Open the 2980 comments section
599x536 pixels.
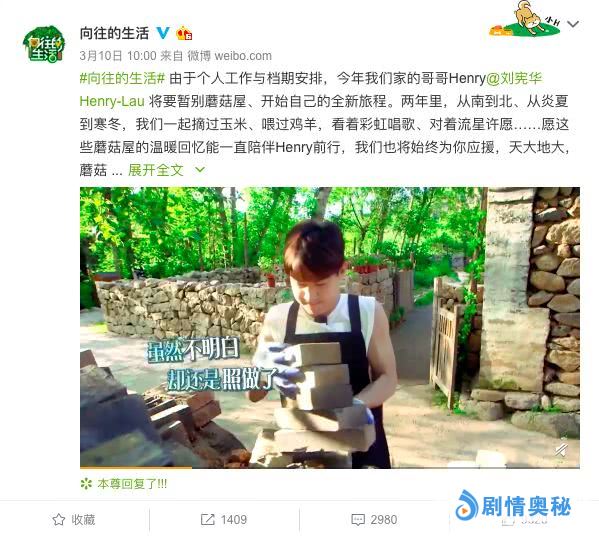374,520
